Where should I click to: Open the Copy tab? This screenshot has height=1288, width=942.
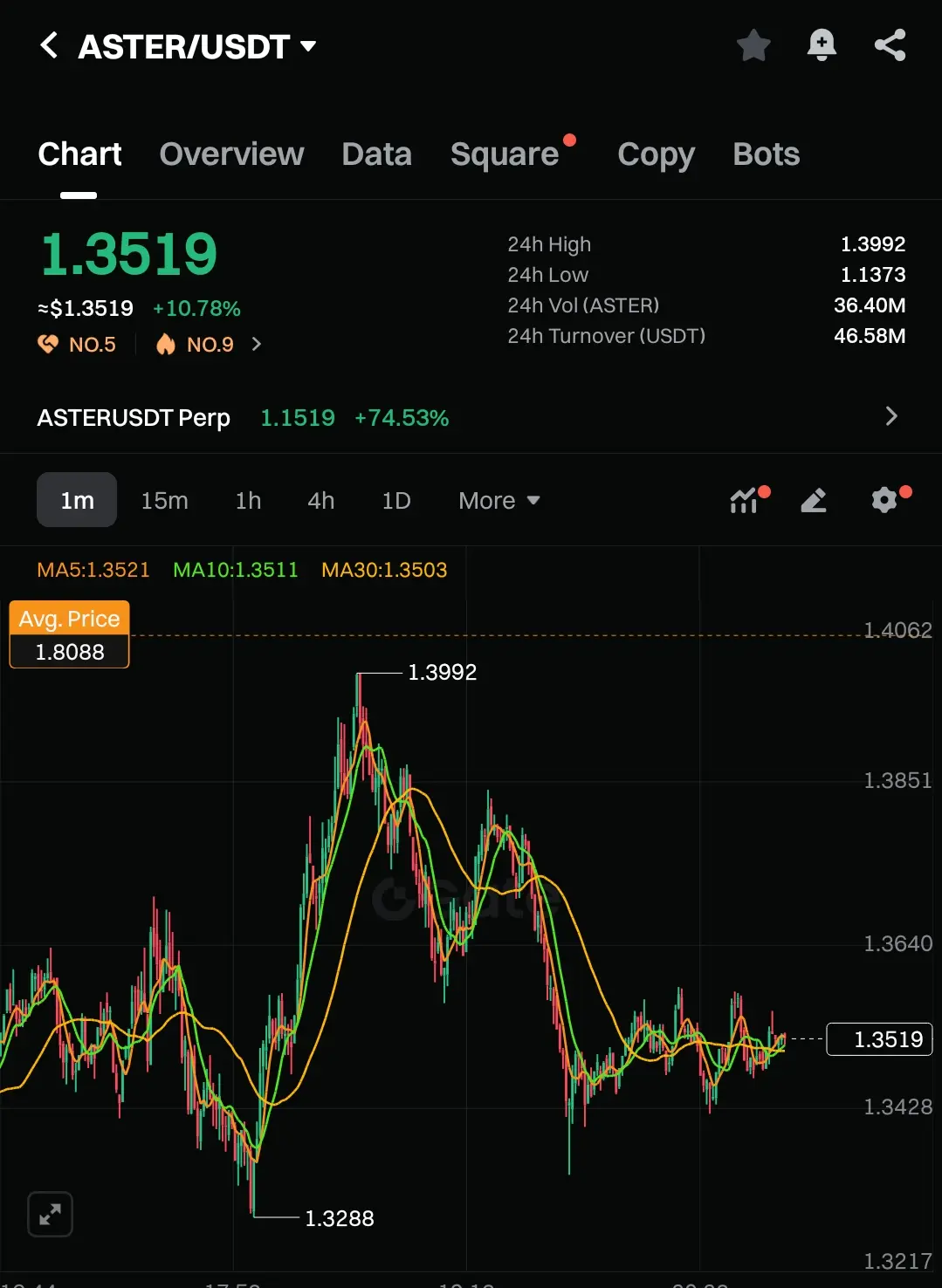(656, 154)
